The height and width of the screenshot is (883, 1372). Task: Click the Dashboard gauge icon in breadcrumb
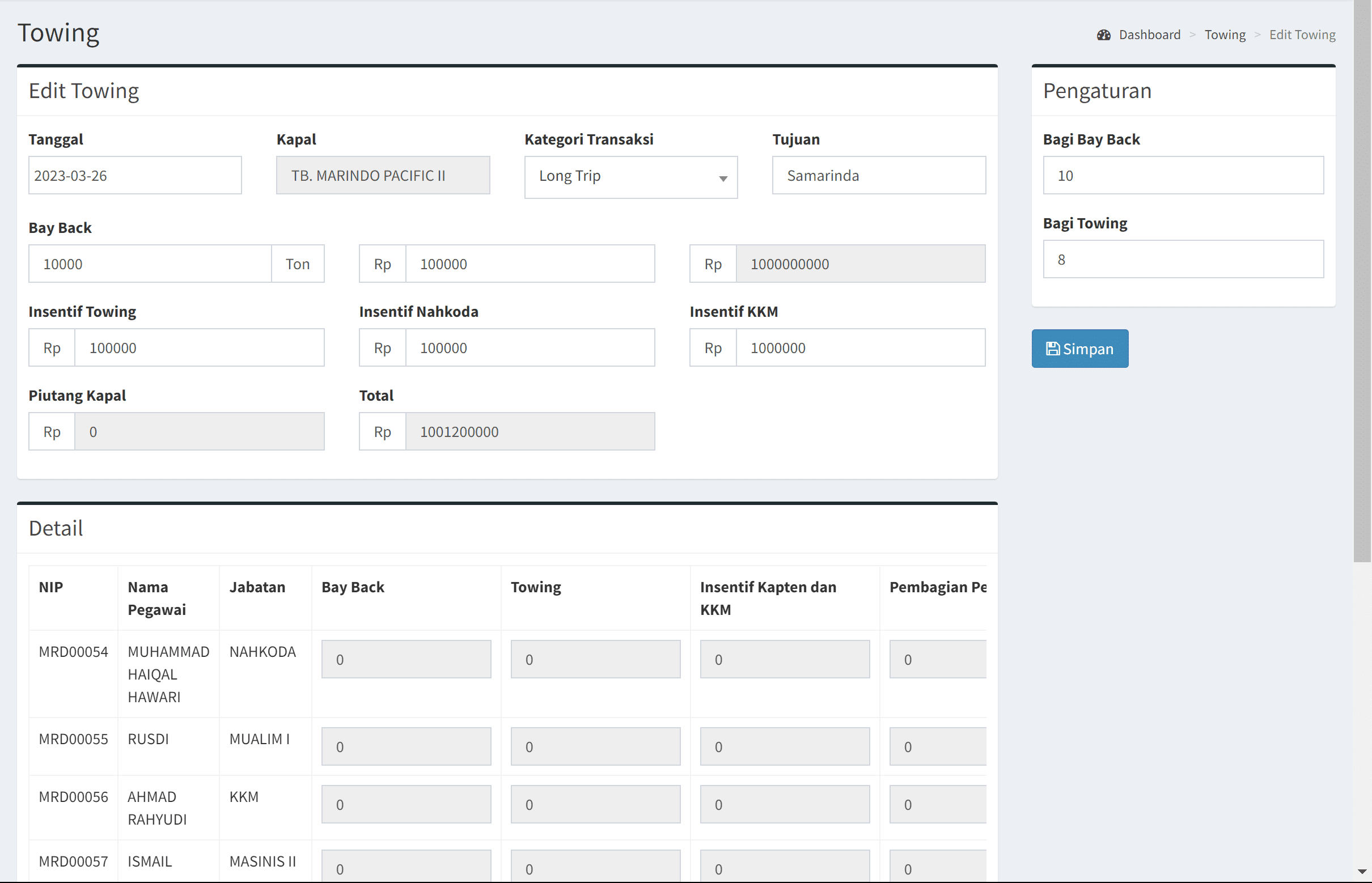[1103, 35]
